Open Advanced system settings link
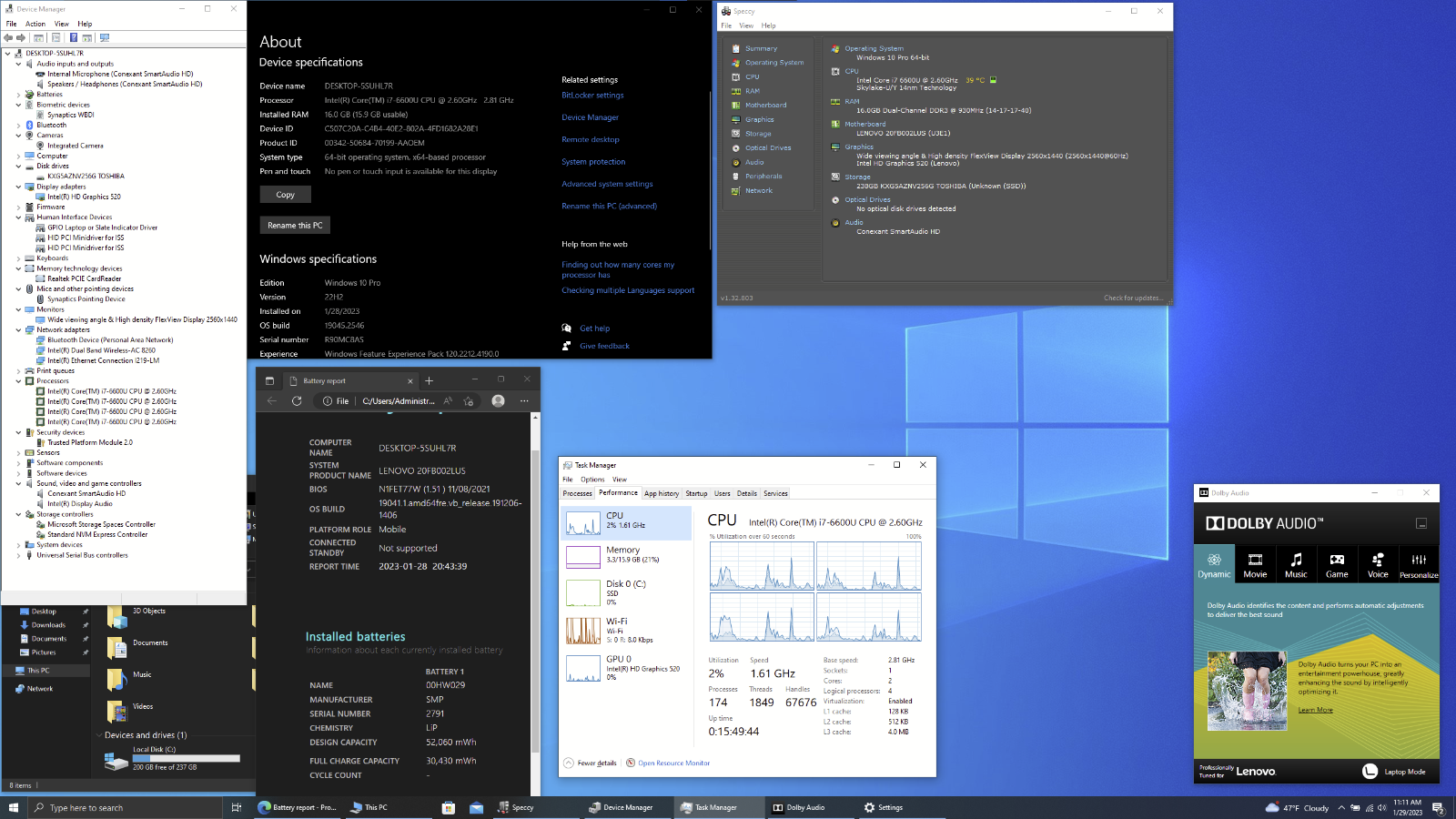1456x819 pixels. 607,184
